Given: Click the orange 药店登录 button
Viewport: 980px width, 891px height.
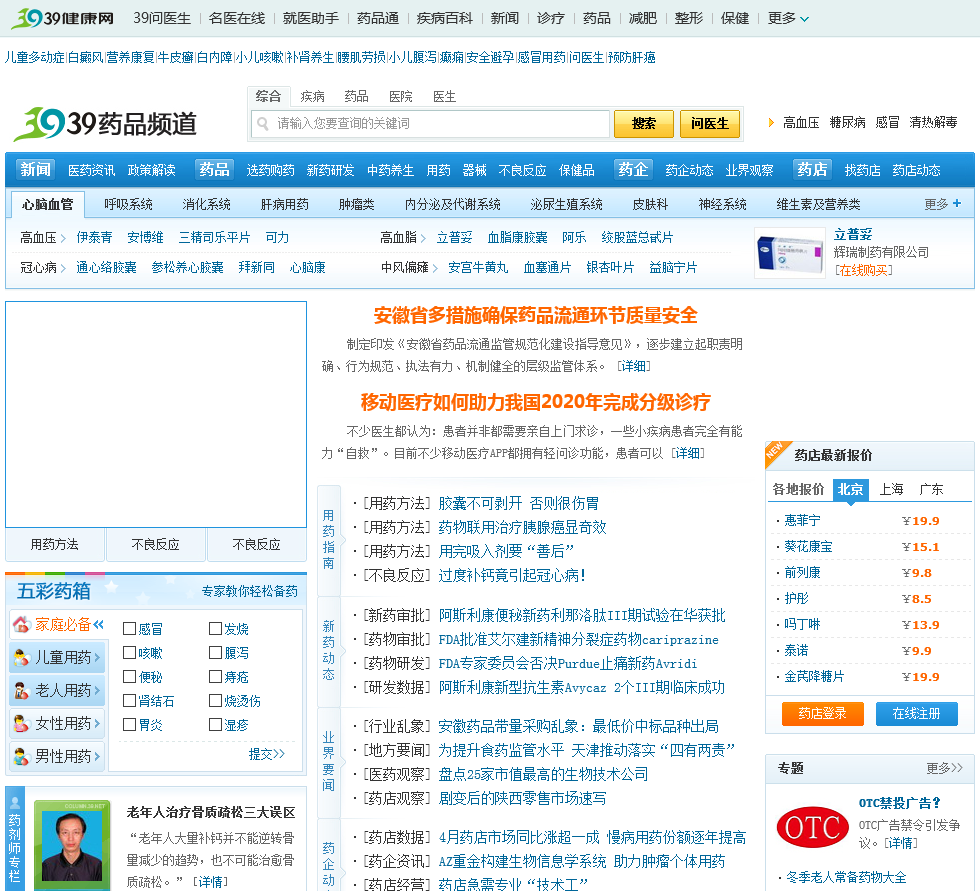Looking at the screenshot, I should 822,714.
